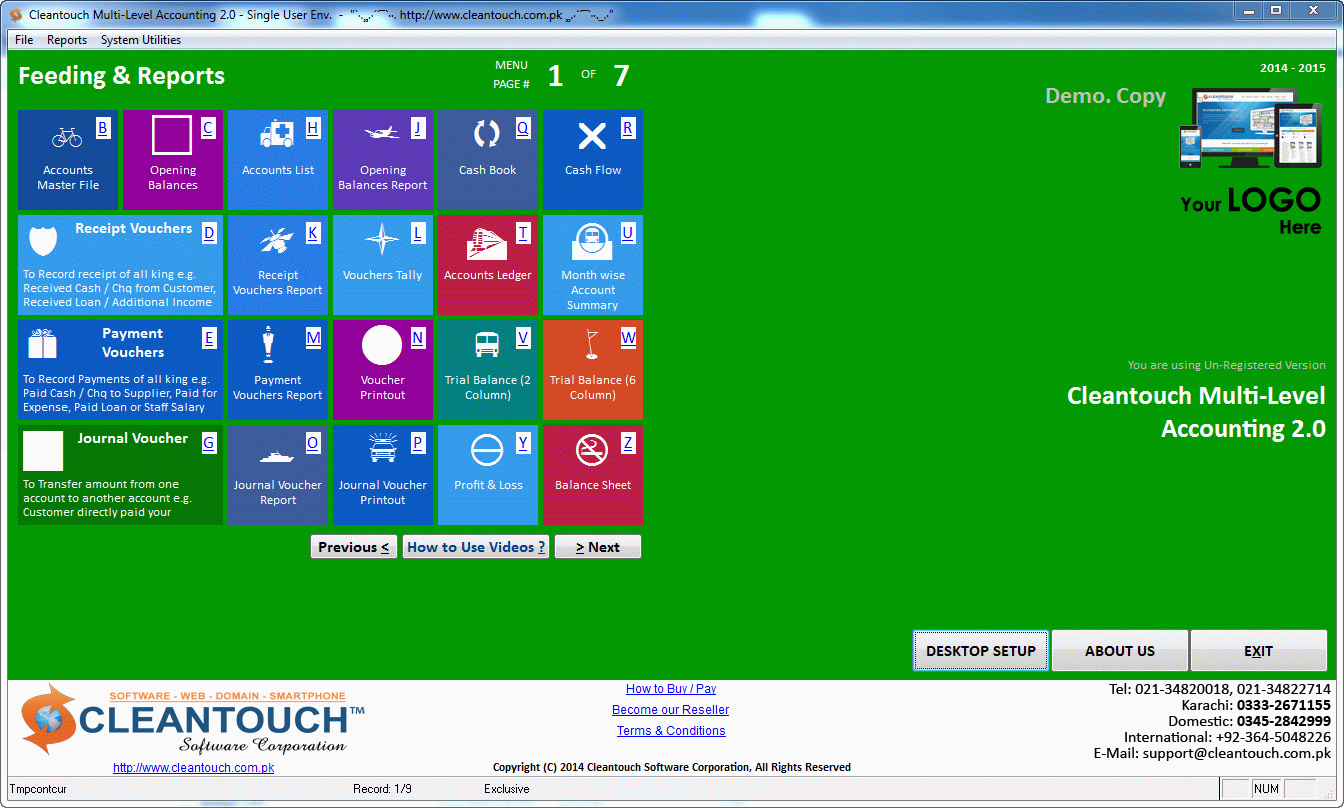This screenshot has width=1344, height=808.
Task: Open the File menu
Action: coord(24,40)
